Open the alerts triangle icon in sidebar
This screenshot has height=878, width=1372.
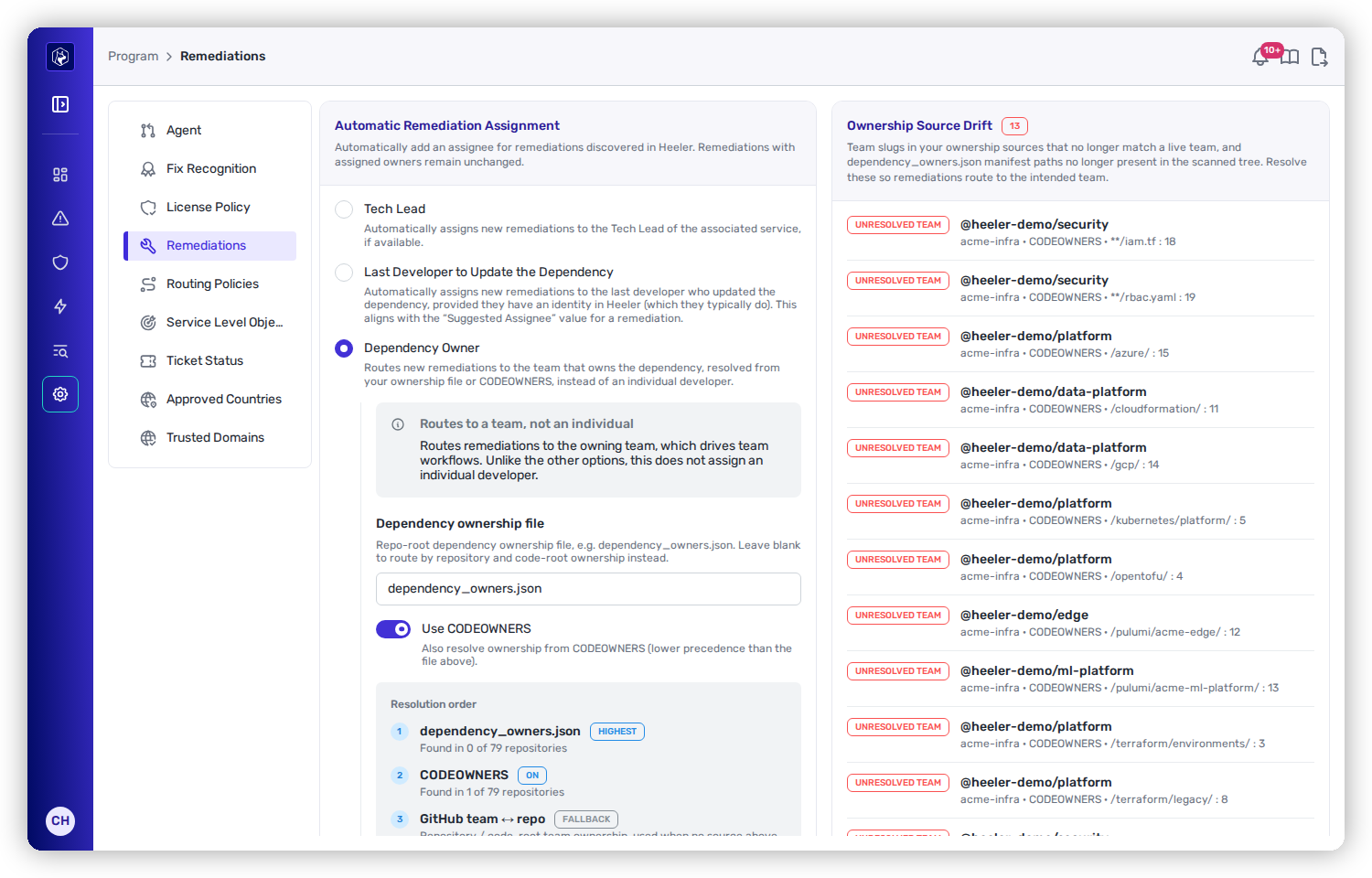[x=60, y=219]
